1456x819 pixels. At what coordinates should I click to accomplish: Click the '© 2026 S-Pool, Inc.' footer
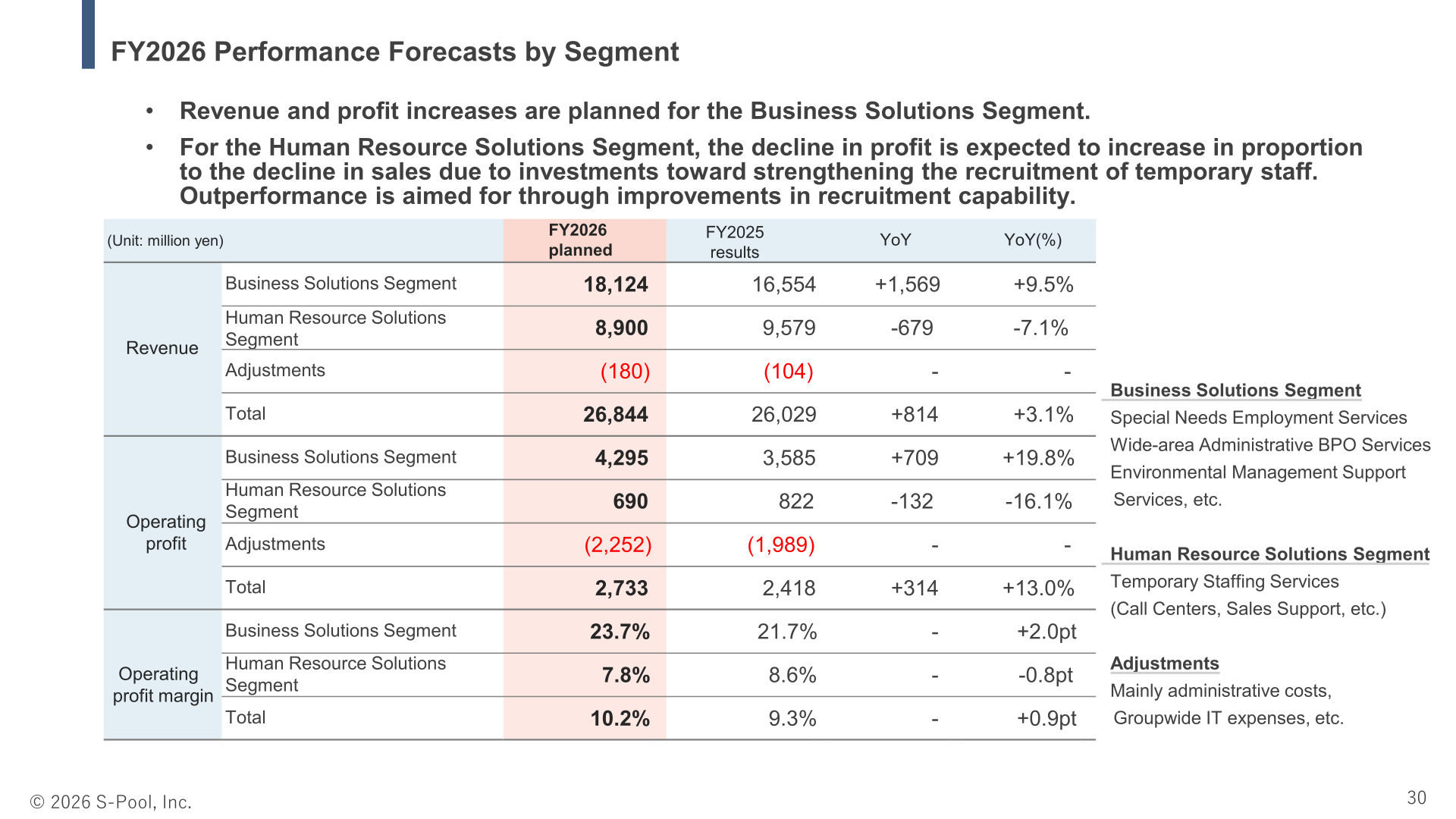pyautogui.click(x=111, y=802)
